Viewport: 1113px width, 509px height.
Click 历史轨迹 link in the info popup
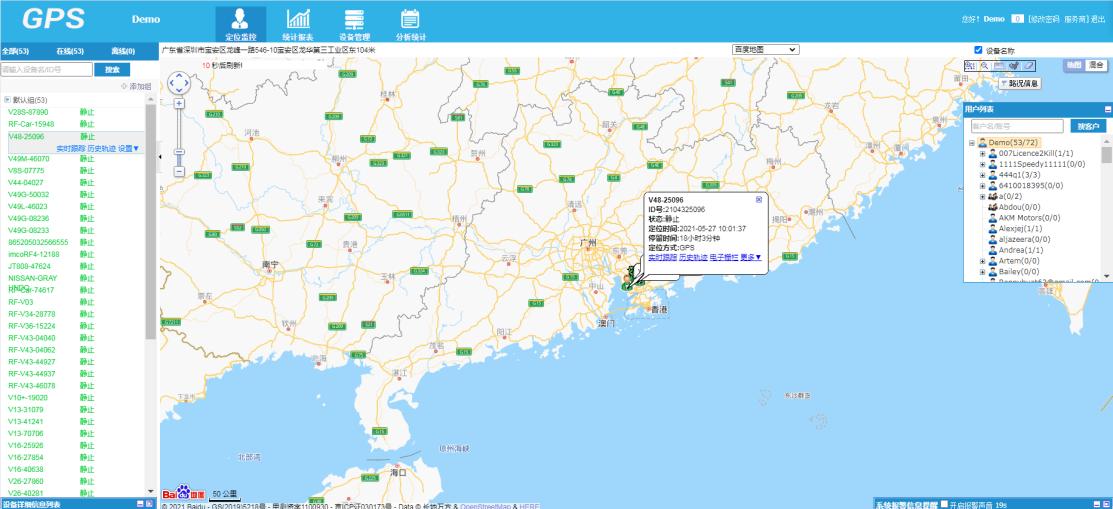[693, 257]
